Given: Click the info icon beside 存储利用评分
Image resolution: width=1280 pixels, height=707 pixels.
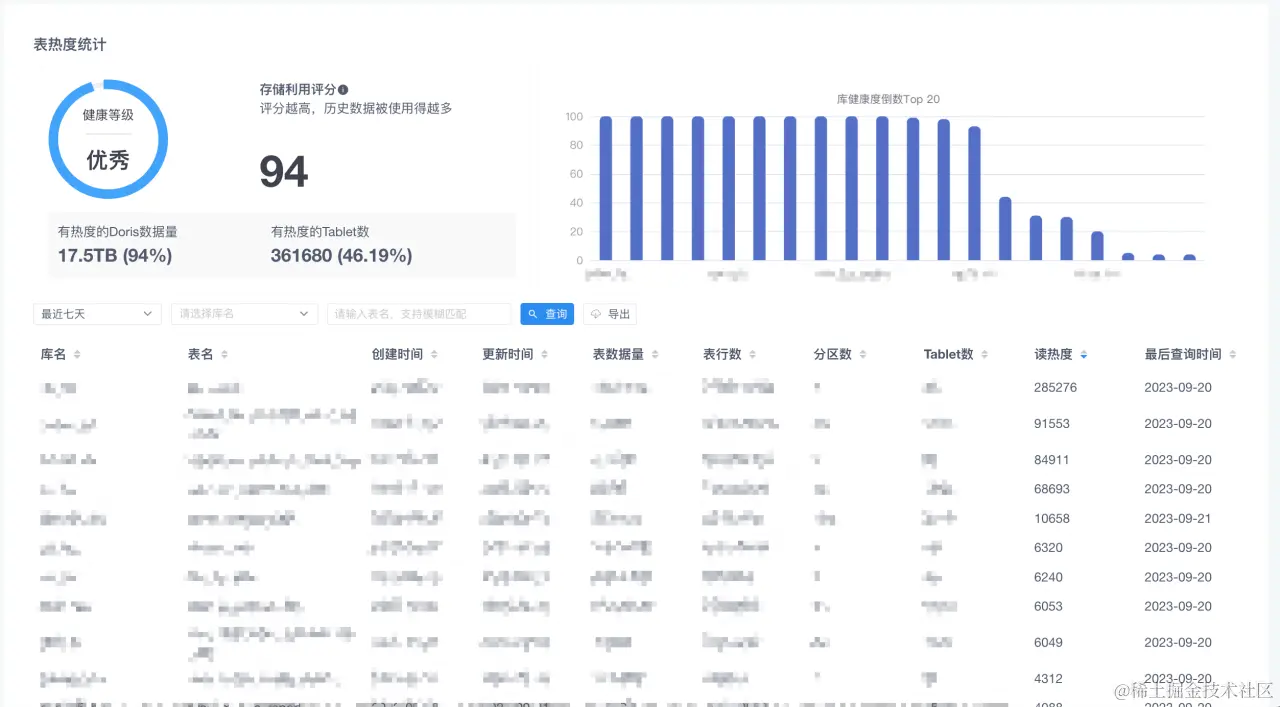Looking at the screenshot, I should click(342, 89).
